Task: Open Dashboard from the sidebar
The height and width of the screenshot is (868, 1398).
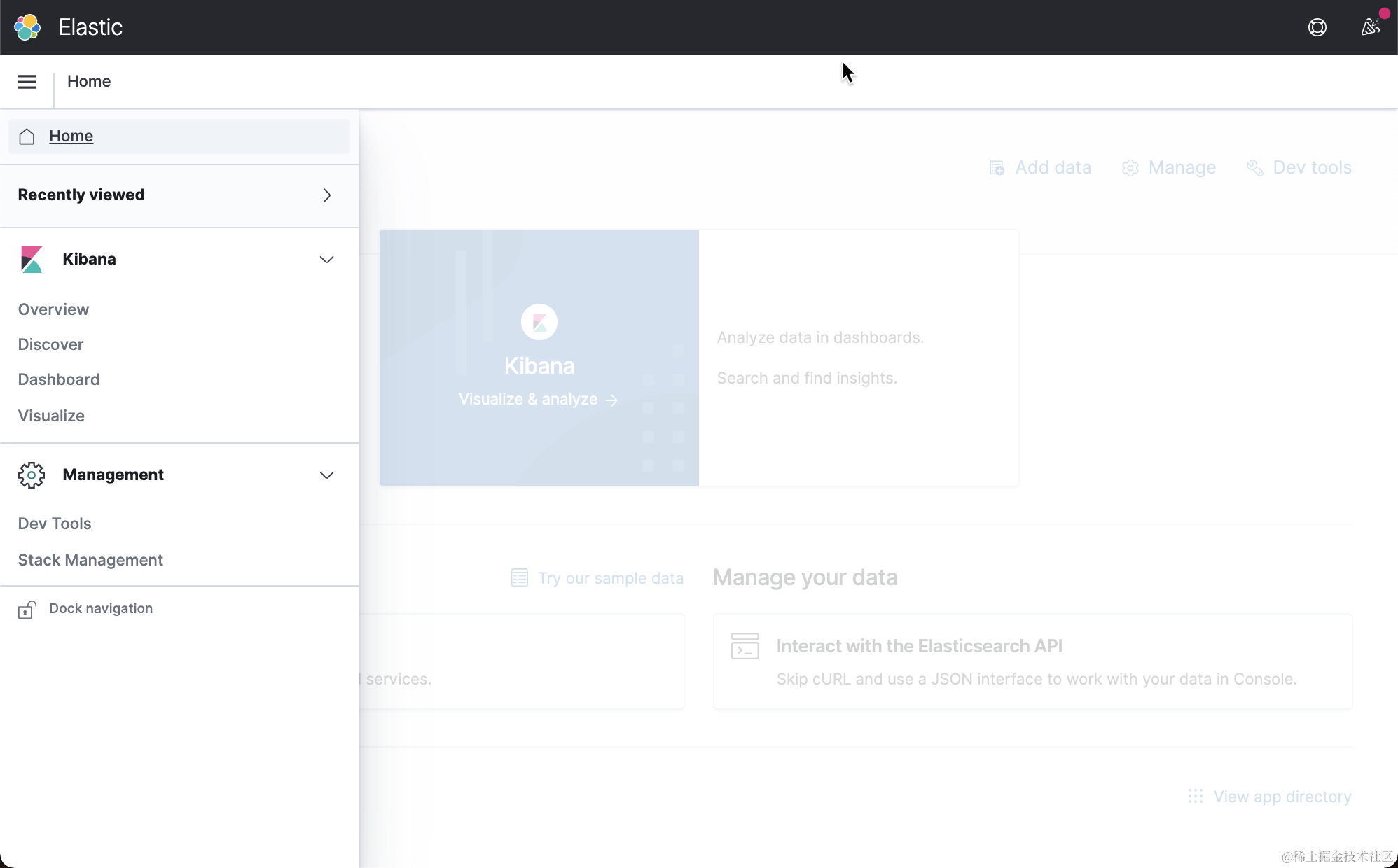Action: pos(59,379)
